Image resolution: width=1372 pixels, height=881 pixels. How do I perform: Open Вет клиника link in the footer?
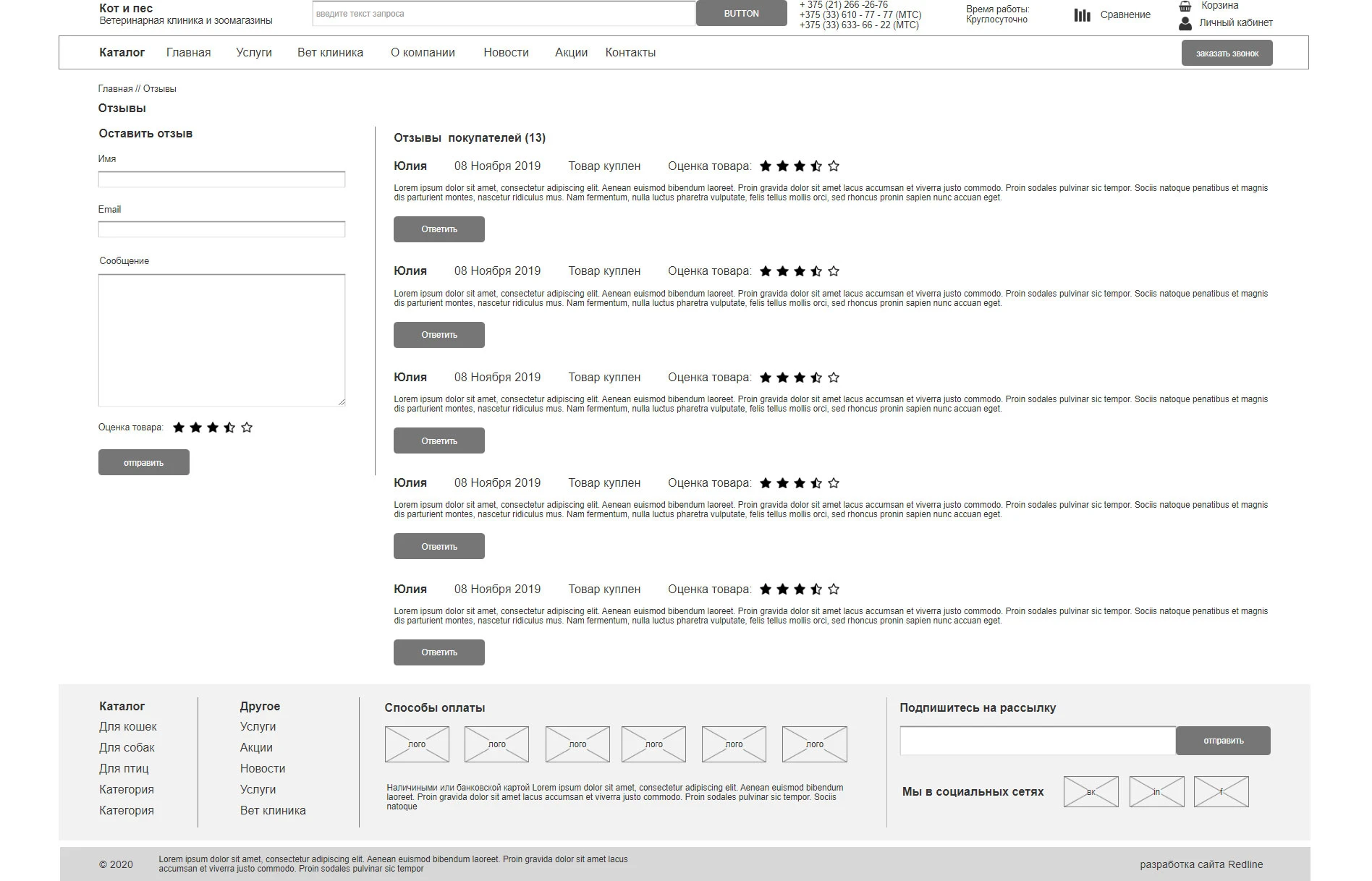click(x=273, y=811)
